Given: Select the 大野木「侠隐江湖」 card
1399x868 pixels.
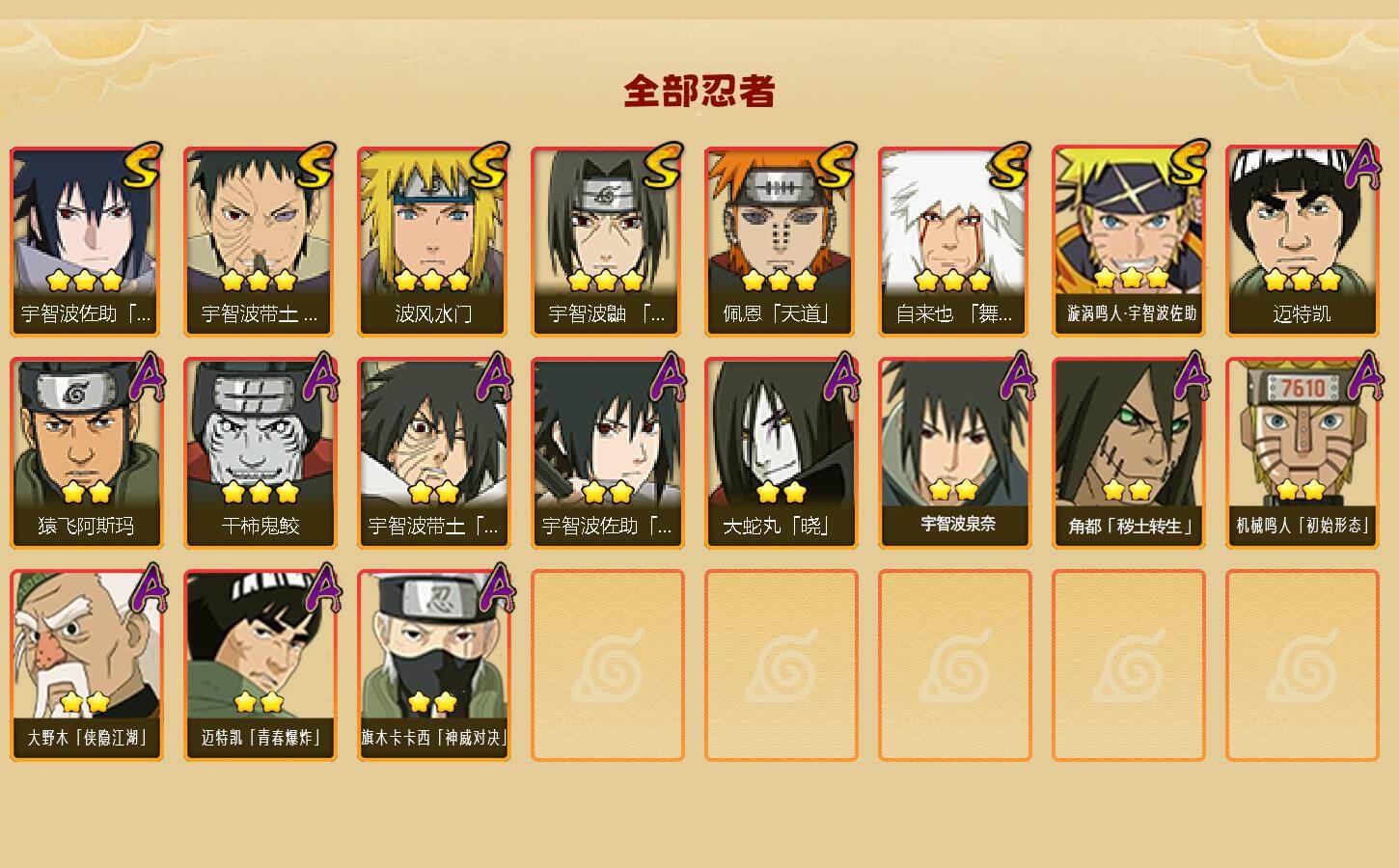Looking at the screenshot, I should tap(87, 665).
